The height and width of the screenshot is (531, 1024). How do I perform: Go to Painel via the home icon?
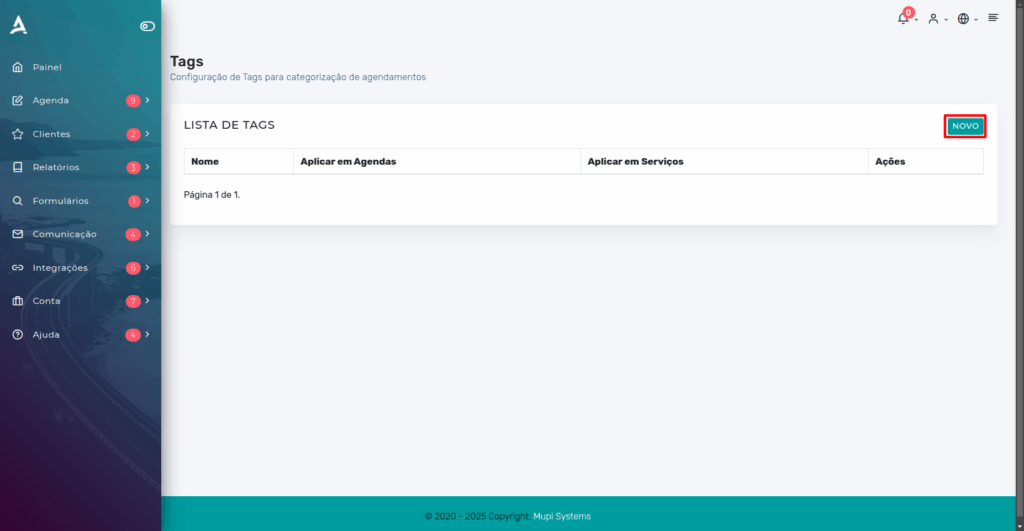coord(18,67)
